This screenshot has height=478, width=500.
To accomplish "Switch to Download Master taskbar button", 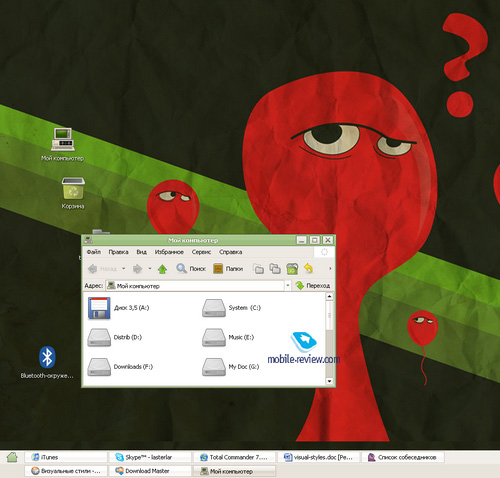I will point(150,471).
